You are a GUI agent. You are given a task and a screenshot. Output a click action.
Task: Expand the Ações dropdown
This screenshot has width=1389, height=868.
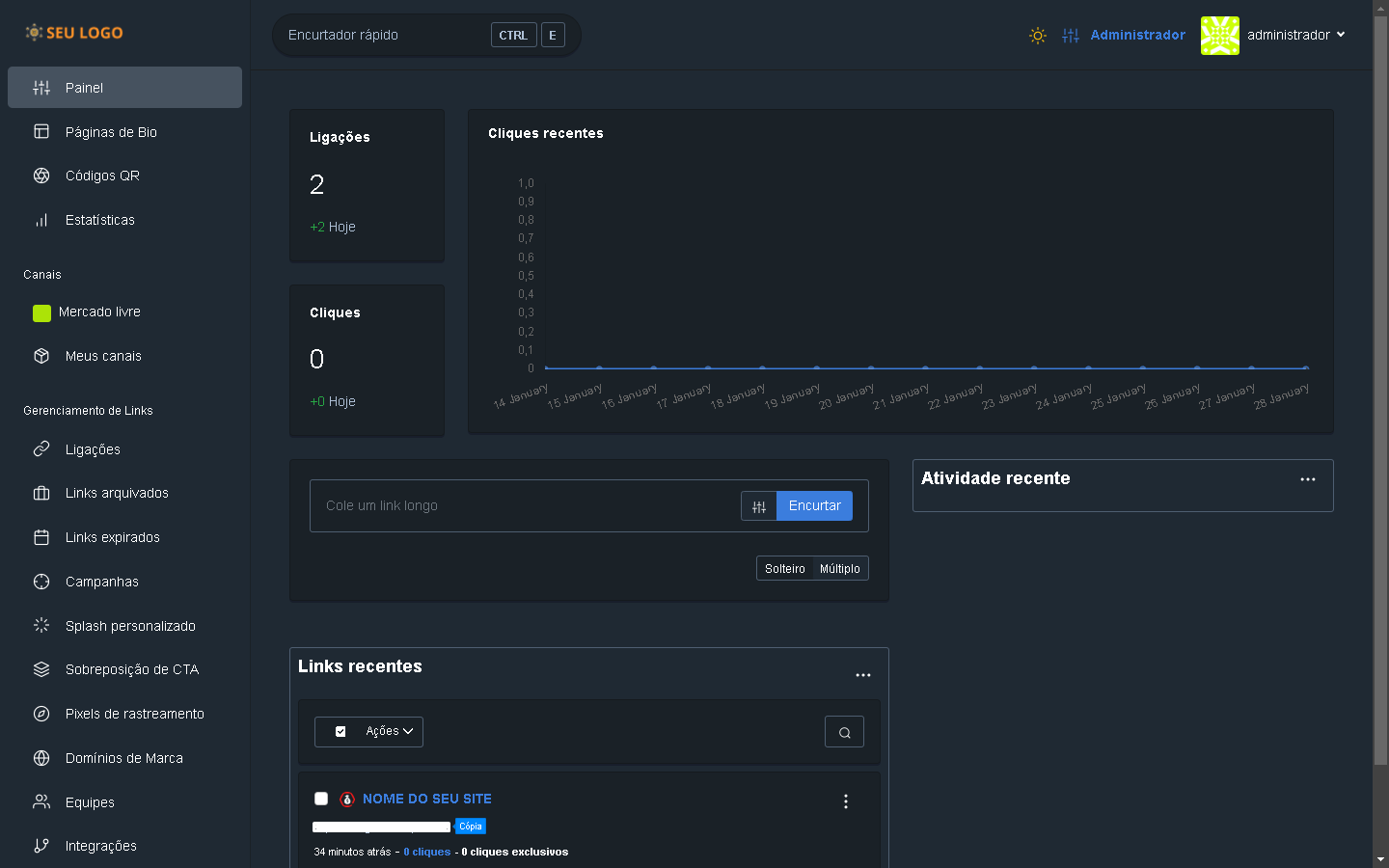pyautogui.click(x=389, y=732)
